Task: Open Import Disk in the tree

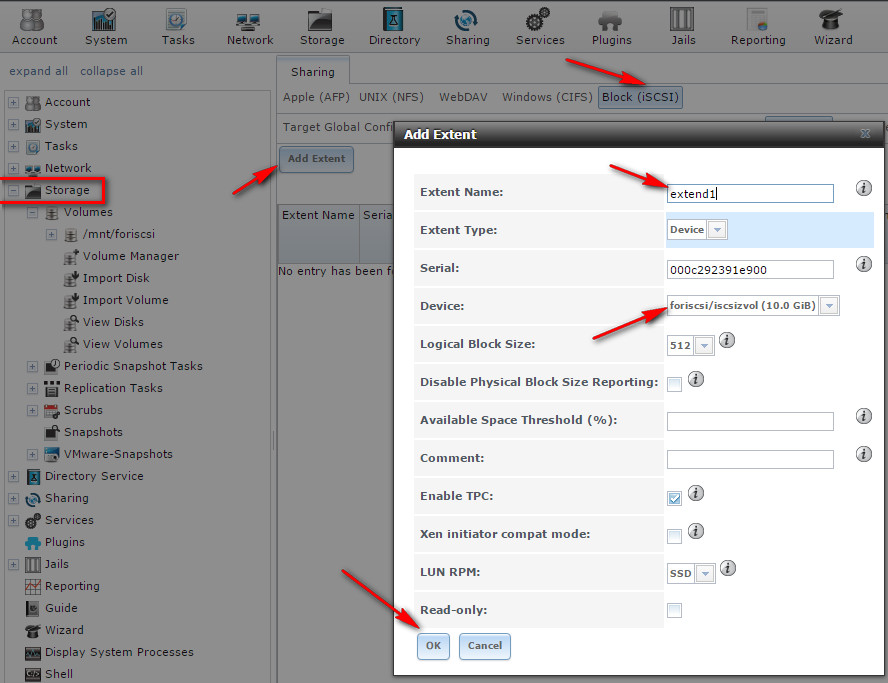Action: (x=116, y=278)
